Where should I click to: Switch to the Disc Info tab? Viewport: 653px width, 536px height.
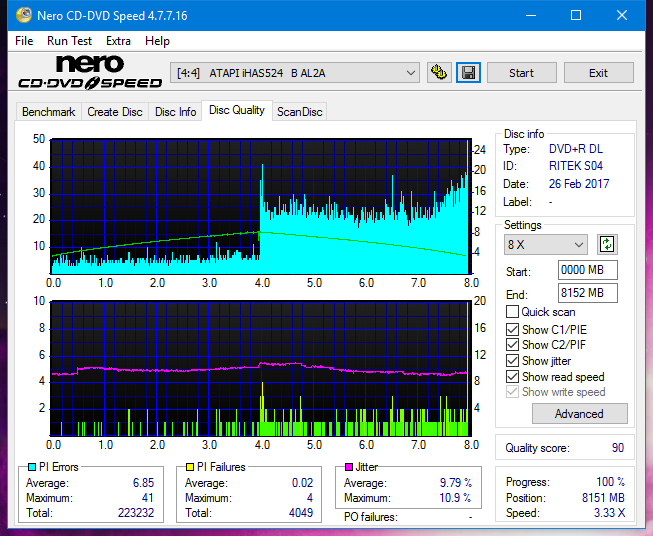coord(175,112)
